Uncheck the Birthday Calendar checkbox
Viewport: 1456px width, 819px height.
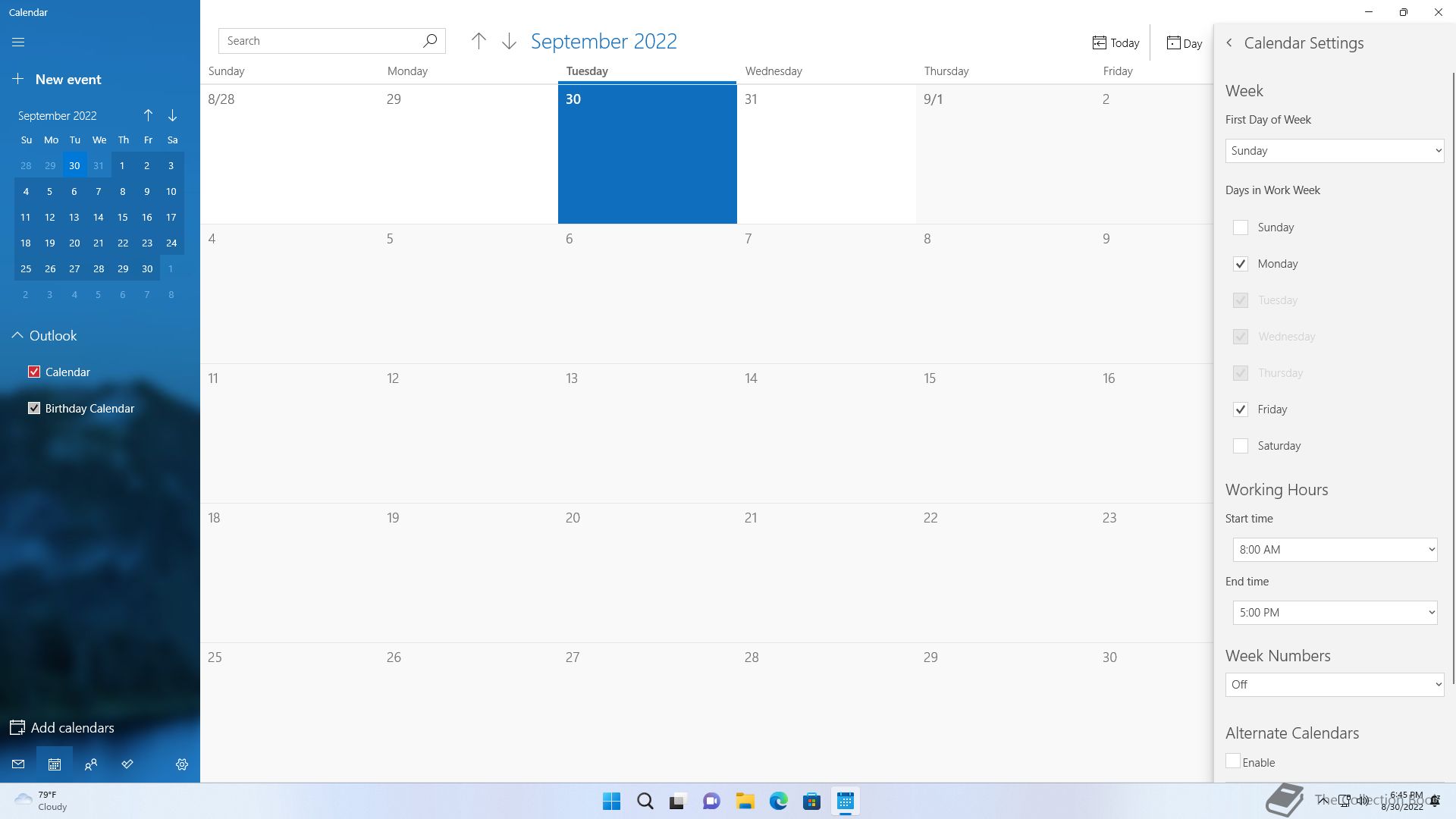pyautogui.click(x=34, y=409)
